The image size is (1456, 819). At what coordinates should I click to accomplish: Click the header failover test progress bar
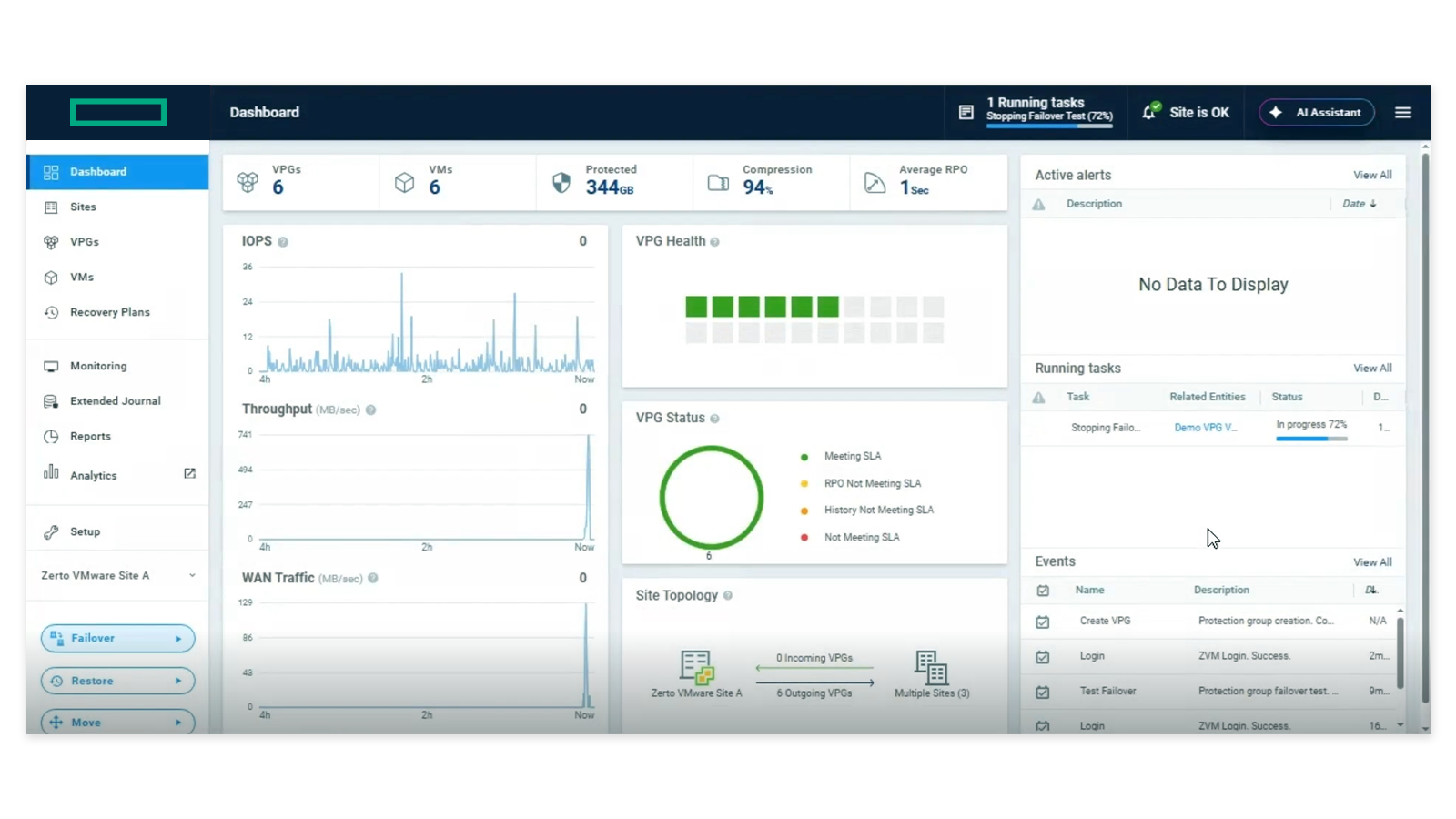pyautogui.click(x=1049, y=126)
